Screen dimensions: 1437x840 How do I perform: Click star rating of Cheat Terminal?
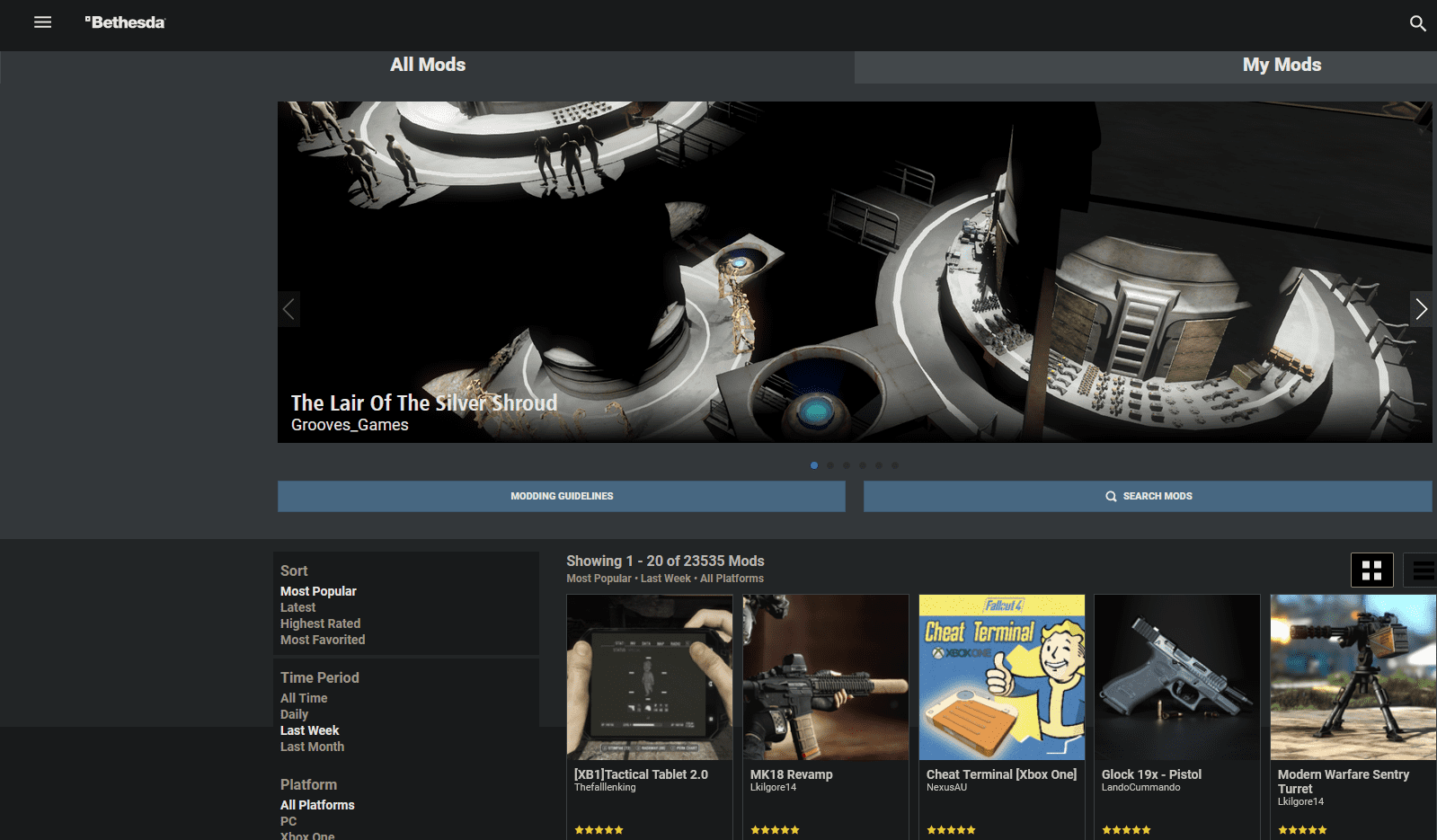(x=951, y=830)
